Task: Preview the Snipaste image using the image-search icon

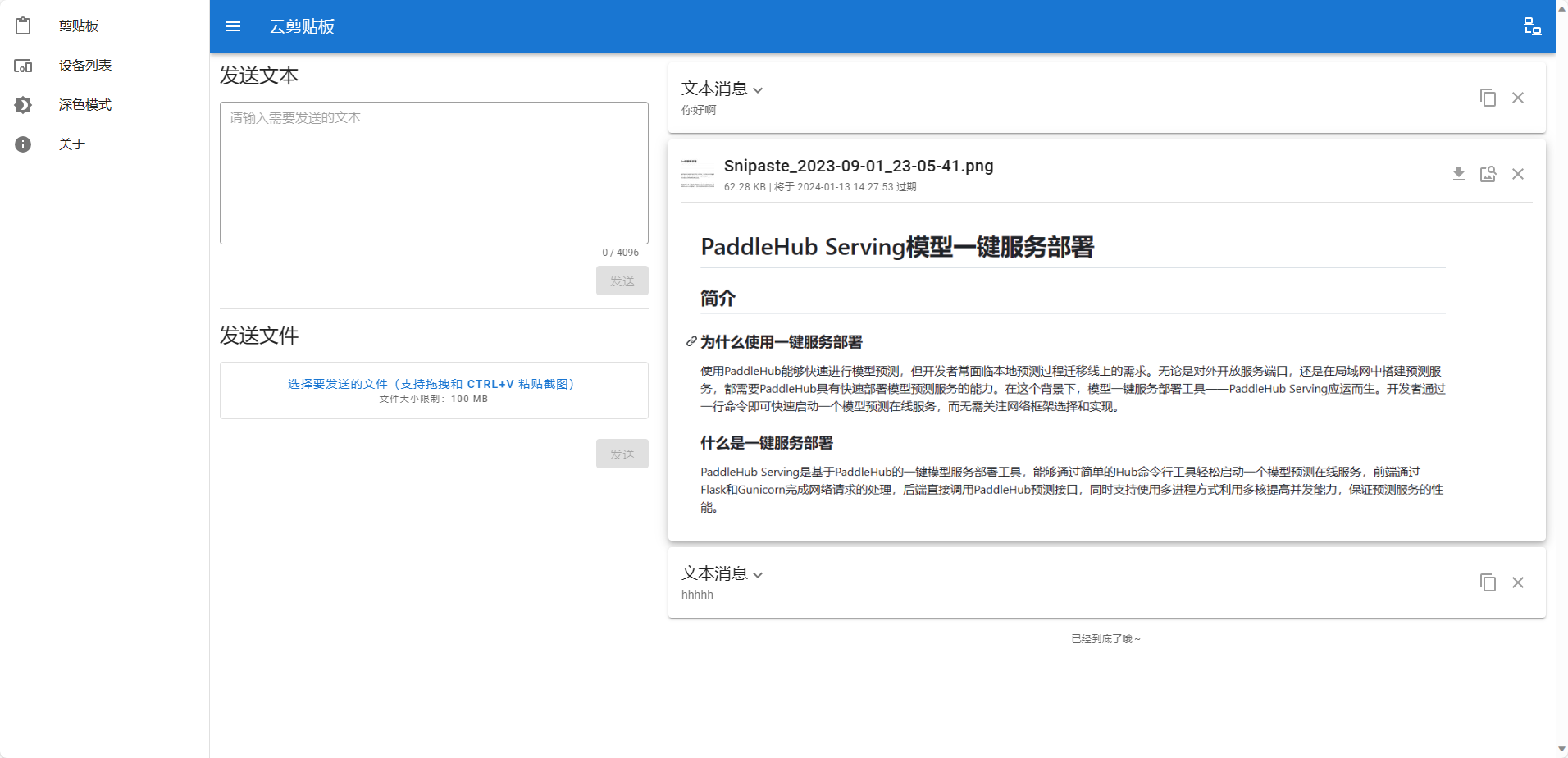Action: click(1488, 174)
